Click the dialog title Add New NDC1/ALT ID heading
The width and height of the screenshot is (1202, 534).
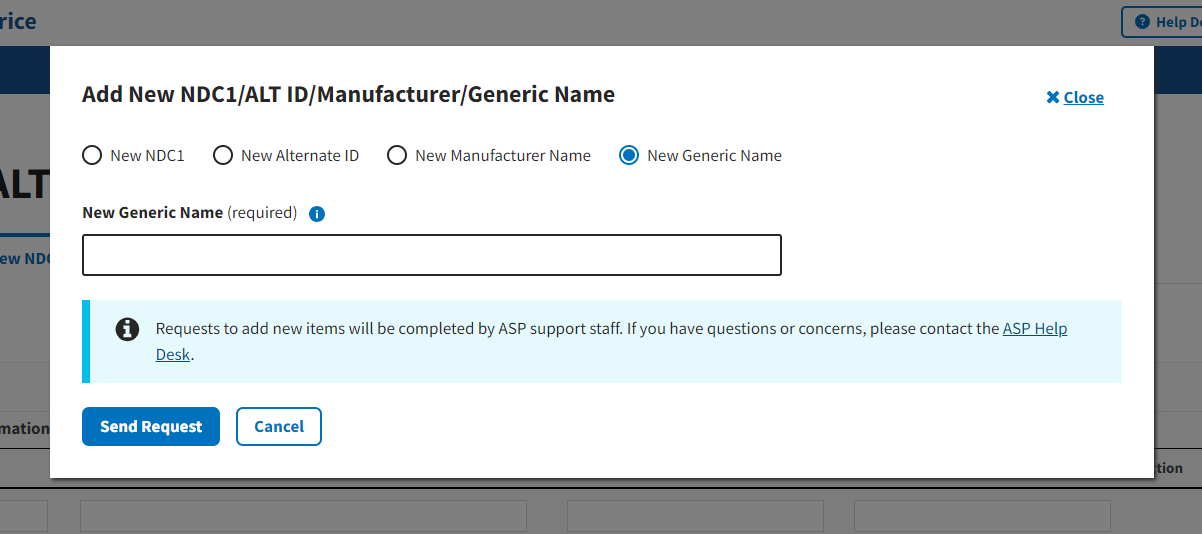(348, 95)
